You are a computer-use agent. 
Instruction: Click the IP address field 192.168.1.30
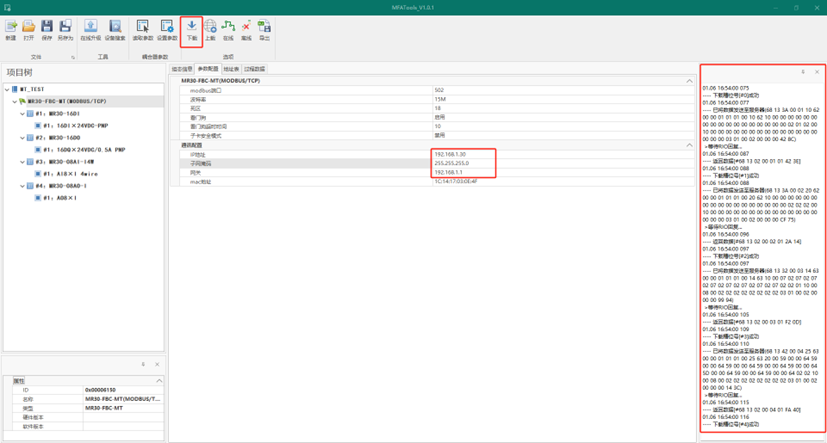(x=450, y=154)
